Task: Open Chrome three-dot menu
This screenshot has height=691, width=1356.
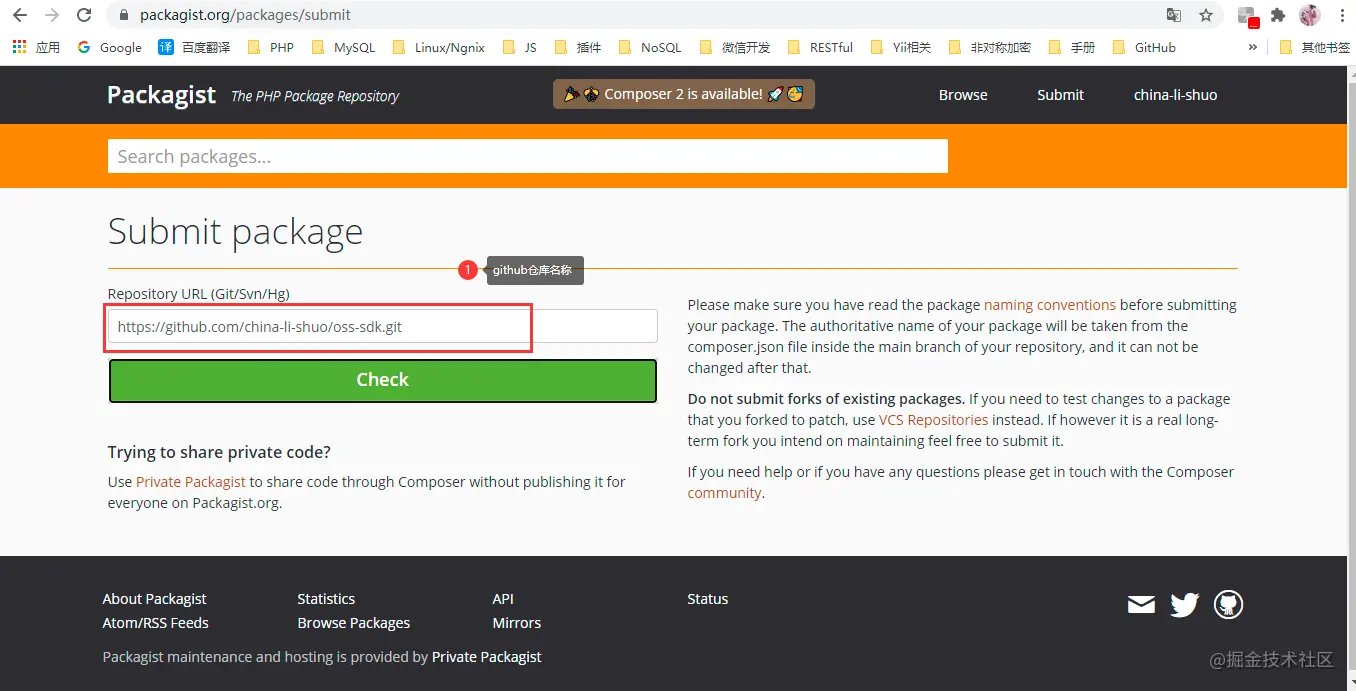Action: 1342,15
